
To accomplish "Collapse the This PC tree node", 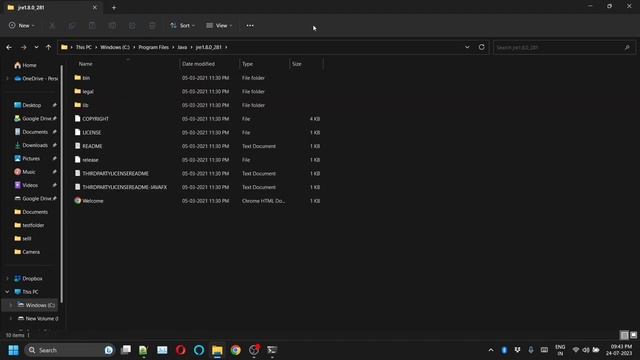I will click(x=7, y=292).
